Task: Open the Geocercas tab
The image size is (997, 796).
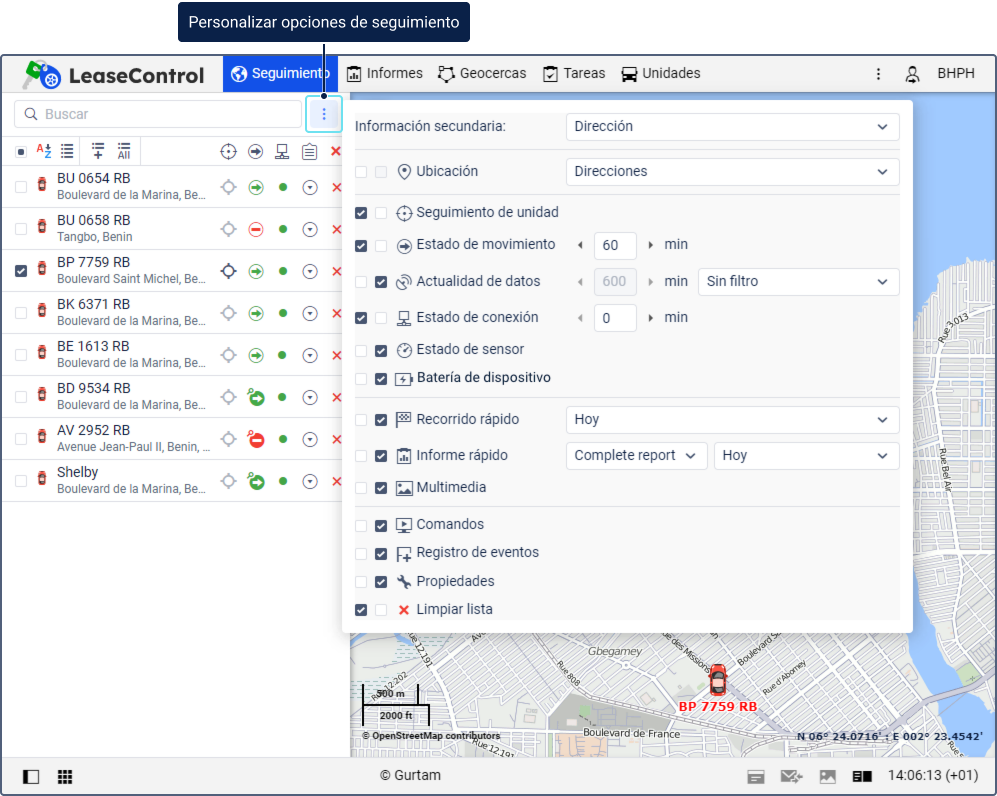Action: (x=481, y=74)
